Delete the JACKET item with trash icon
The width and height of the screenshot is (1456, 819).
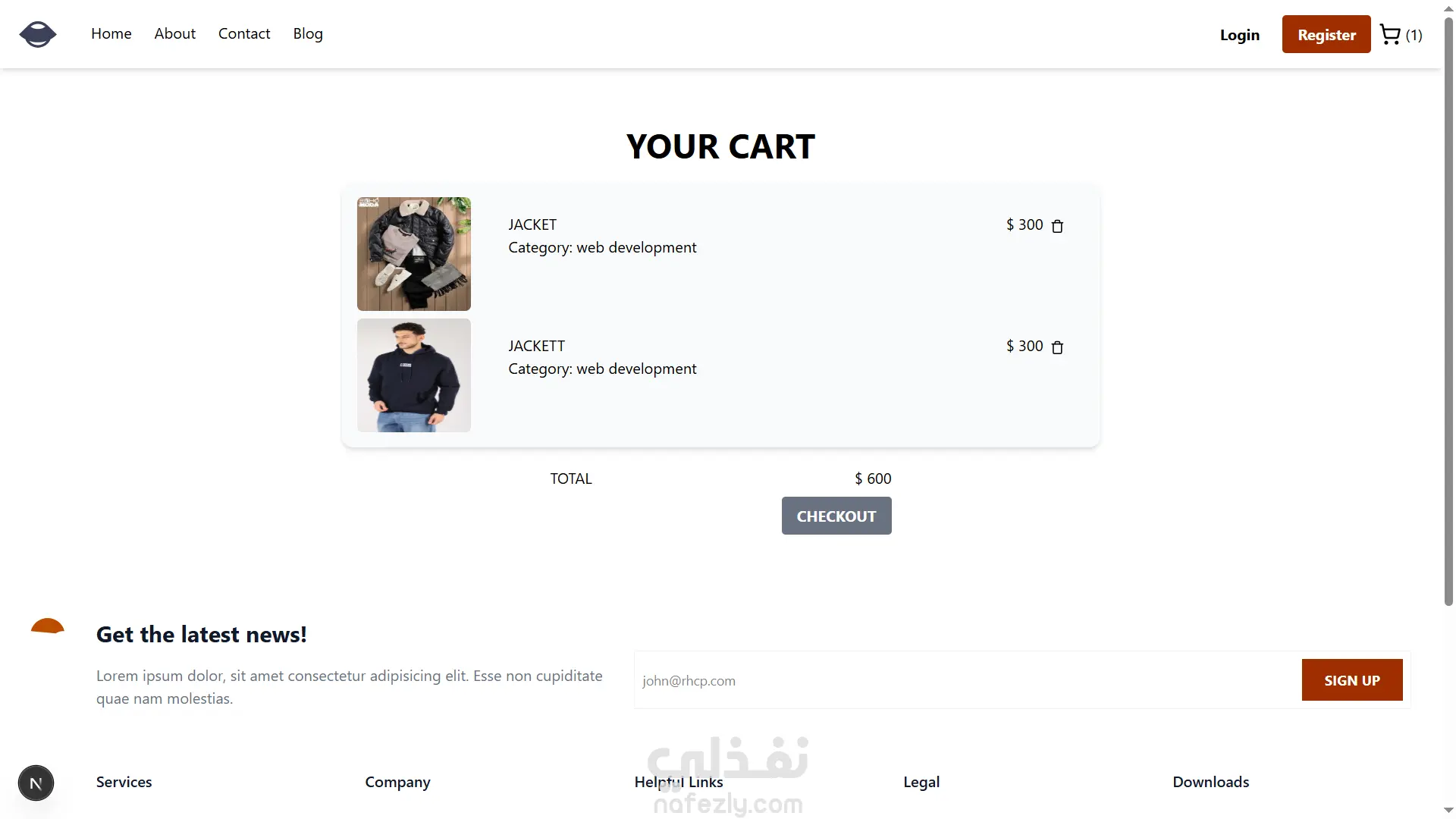[x=1057, y=226]
